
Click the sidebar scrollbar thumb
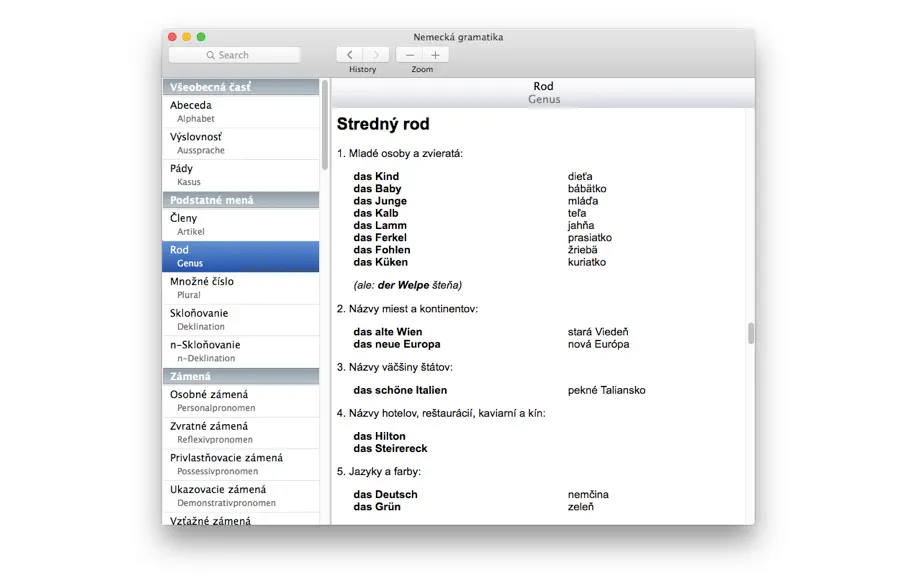tap(325, 125)
